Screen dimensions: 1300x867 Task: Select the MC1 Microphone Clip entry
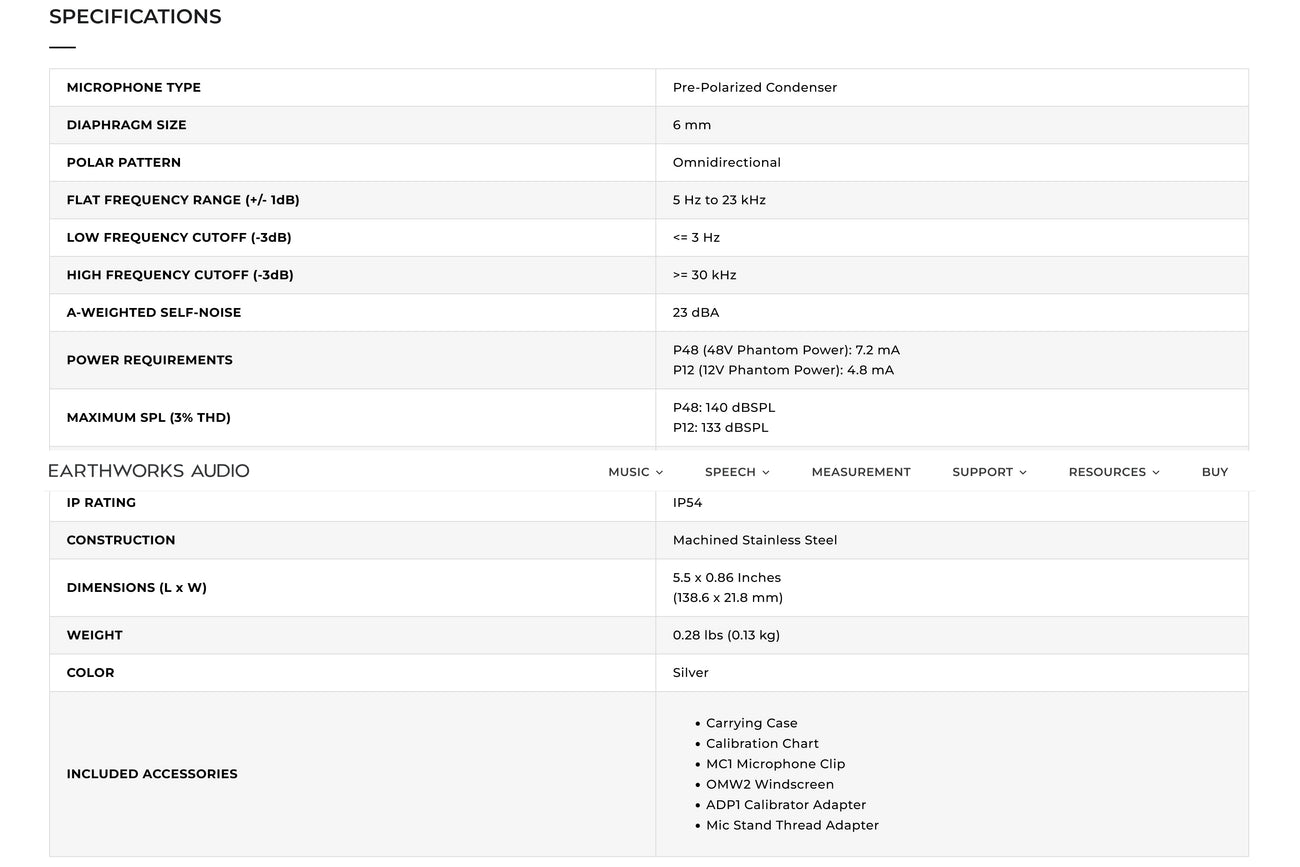776,763
